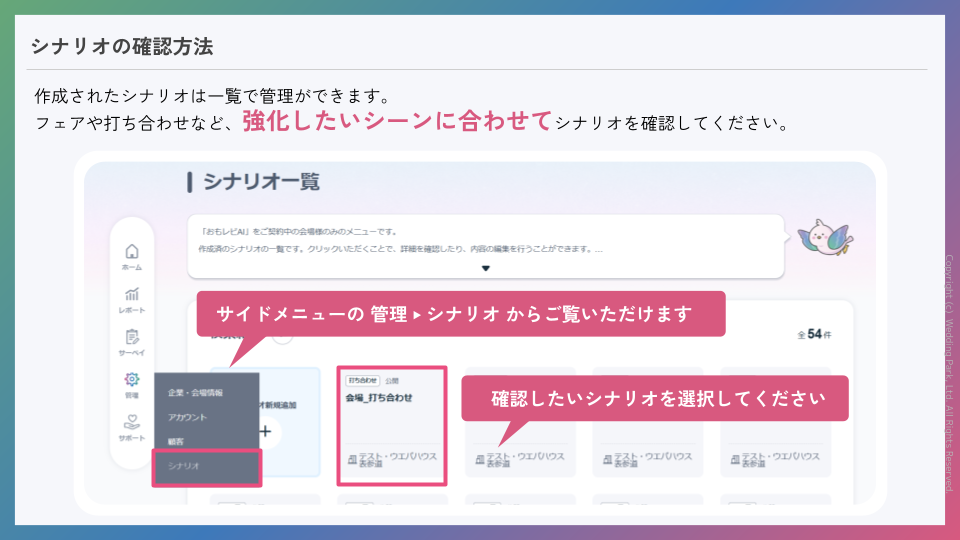The width and height of the screenshot is (960, 540).
Task: Click the 全54件 total count label
Action: [x=814, y=334]
